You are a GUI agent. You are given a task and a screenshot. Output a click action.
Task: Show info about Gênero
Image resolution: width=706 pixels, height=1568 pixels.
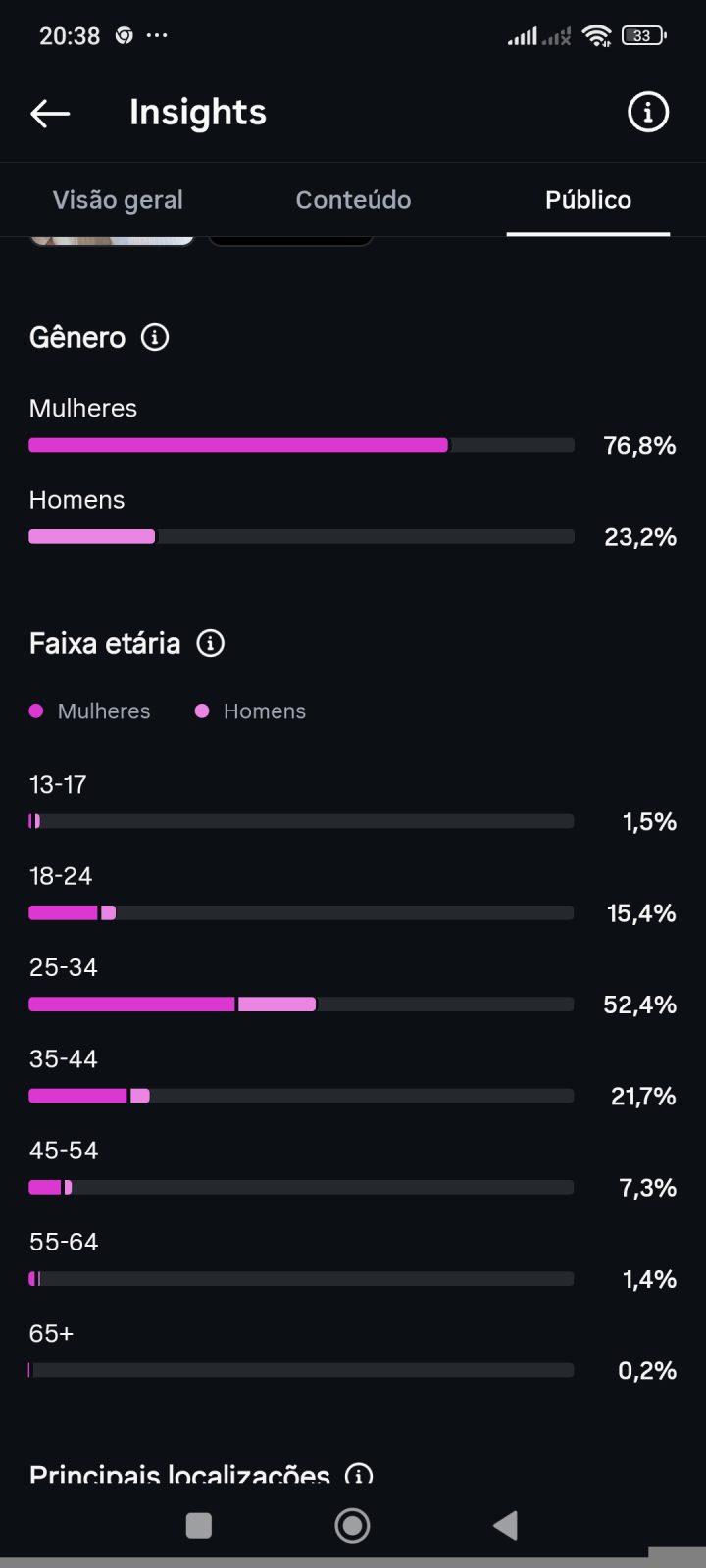click(x=155, y=337)
